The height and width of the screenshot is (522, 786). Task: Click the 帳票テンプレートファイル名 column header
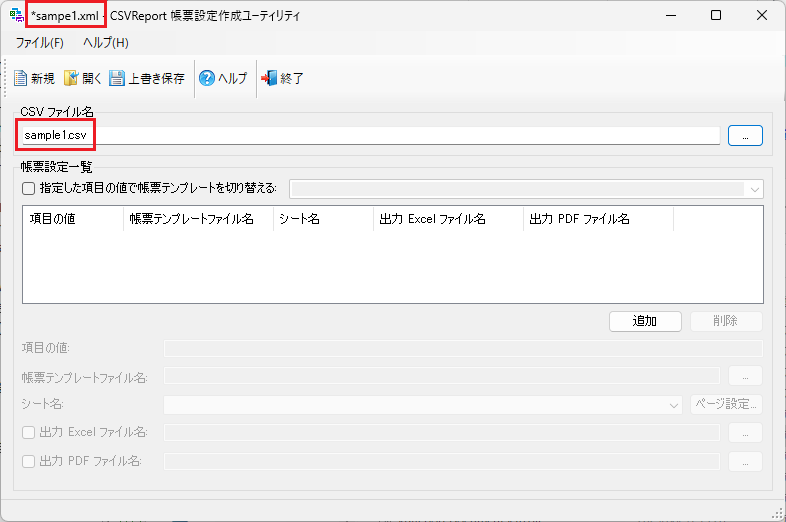(x=199, y=219)
